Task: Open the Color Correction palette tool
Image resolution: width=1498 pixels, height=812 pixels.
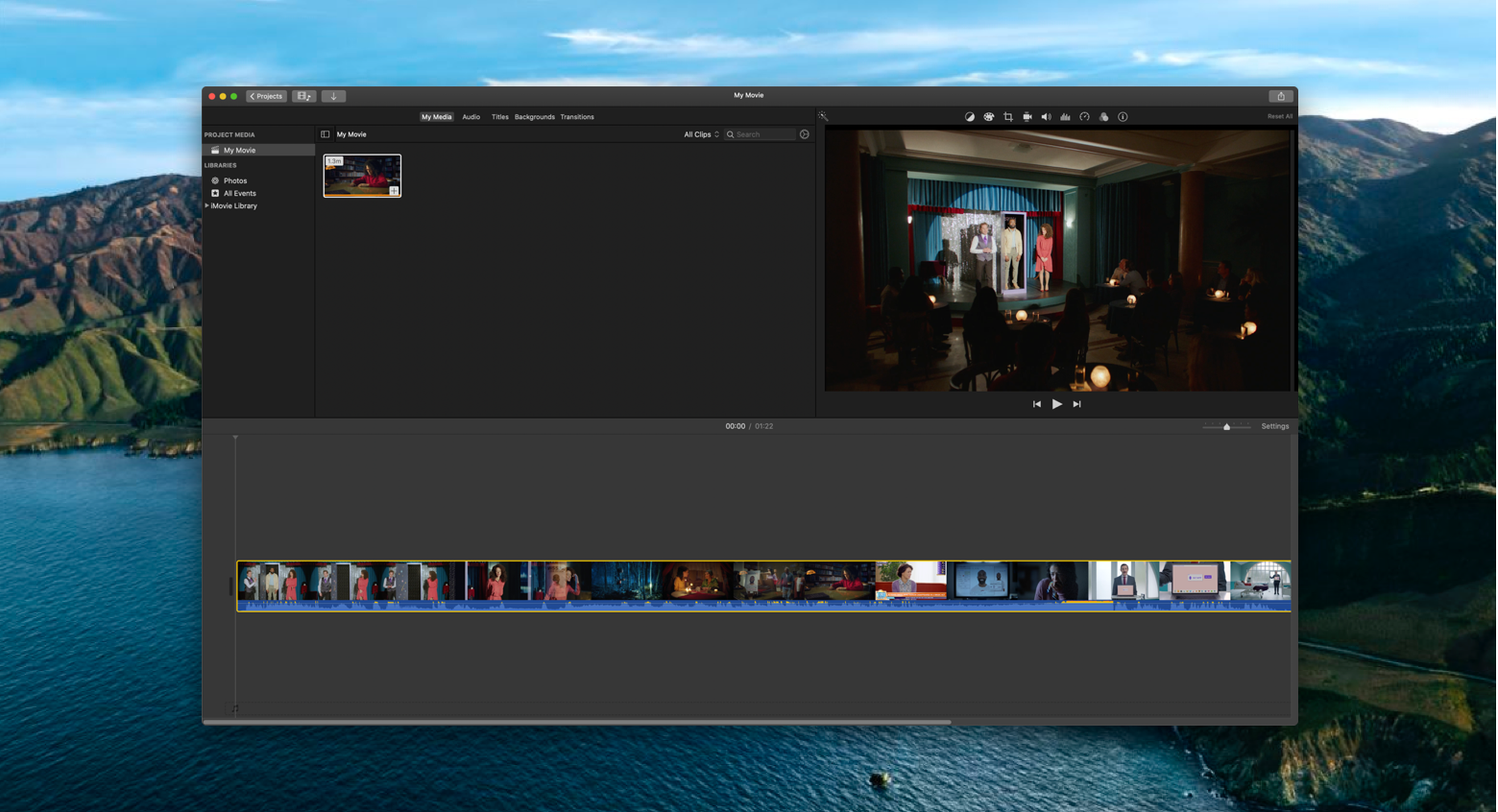Action: (989, 117)
